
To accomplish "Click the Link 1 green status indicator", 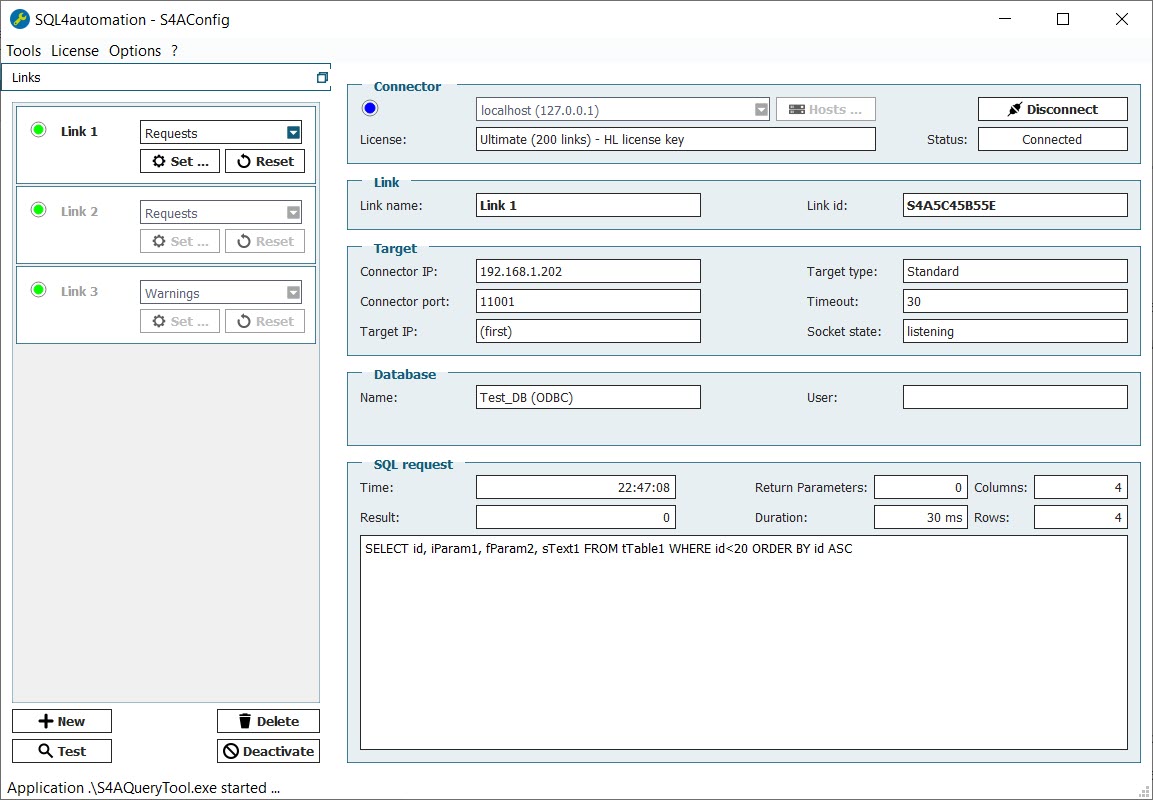I will pos(39,130).
